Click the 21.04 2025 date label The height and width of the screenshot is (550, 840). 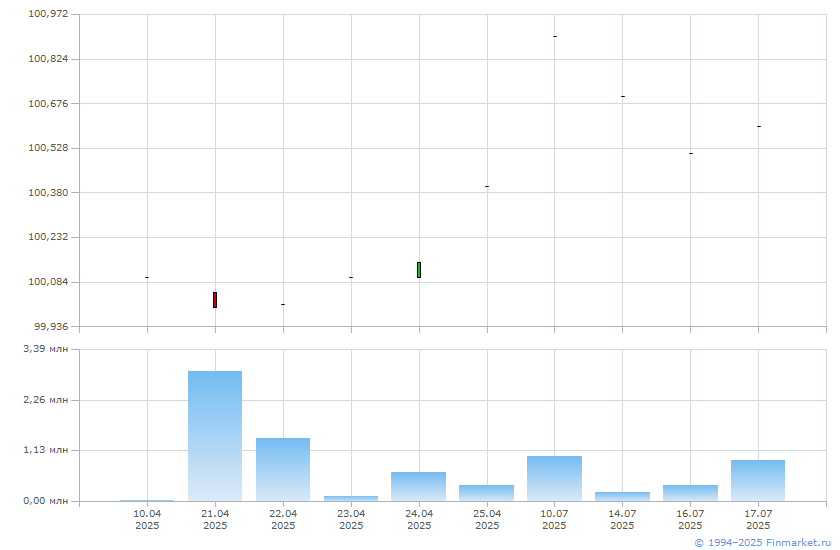pos(215,519)
